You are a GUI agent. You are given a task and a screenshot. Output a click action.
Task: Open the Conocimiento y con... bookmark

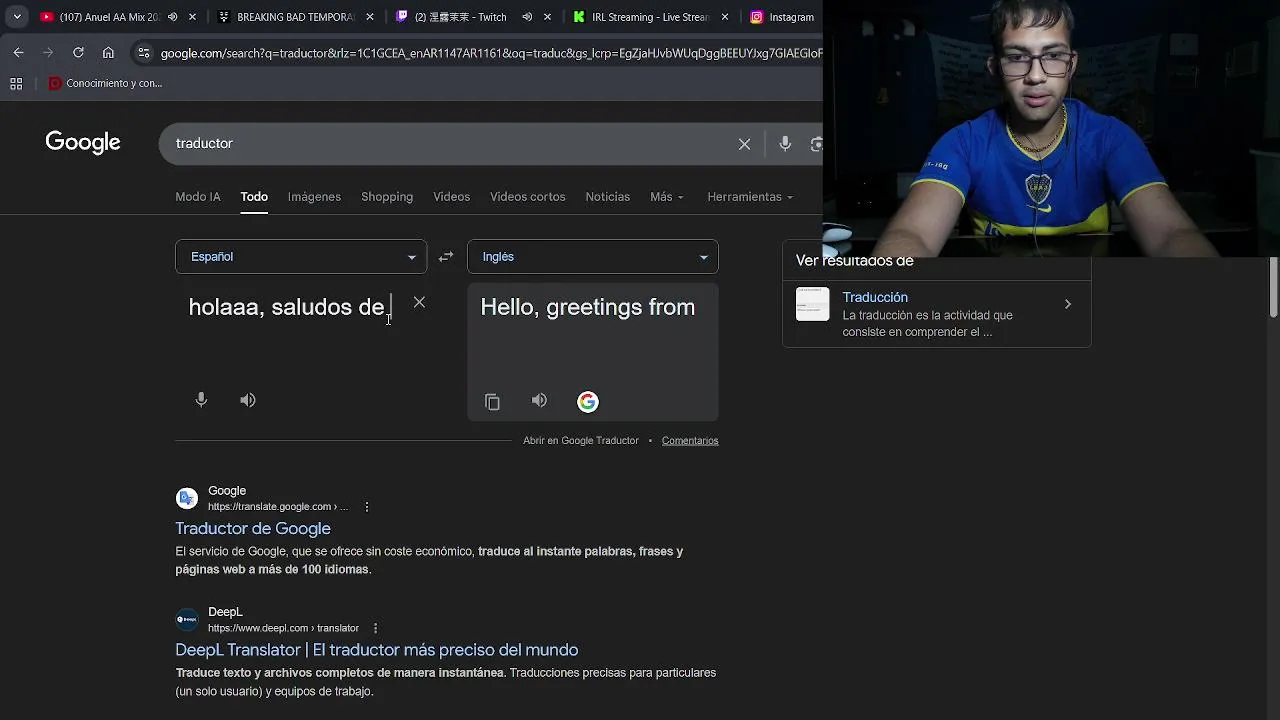pyautogui.click(x=106, y=84)
